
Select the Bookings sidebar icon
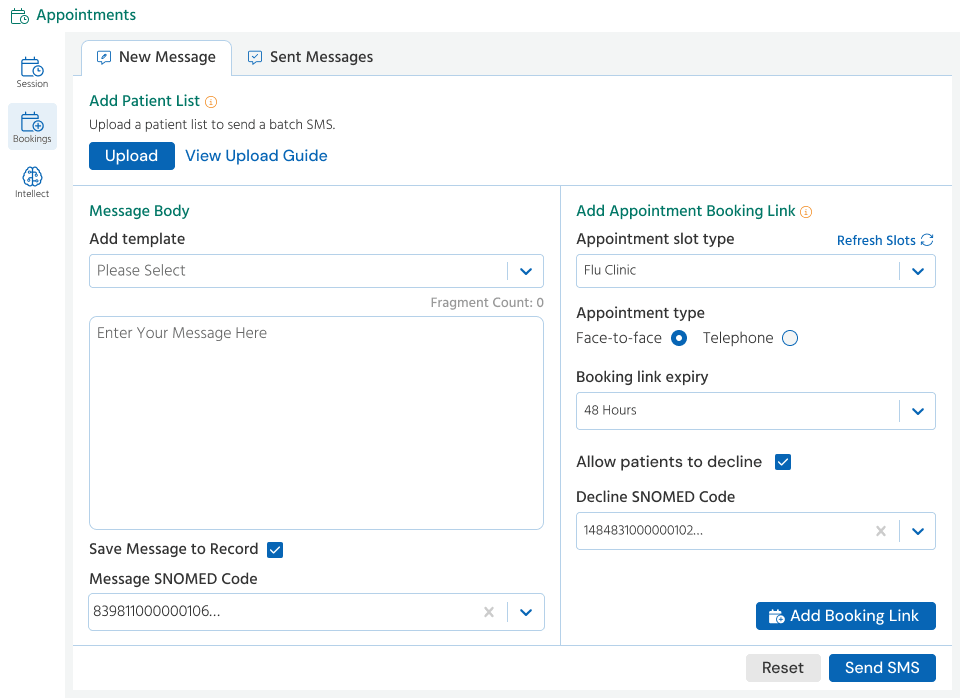(32, 127)
